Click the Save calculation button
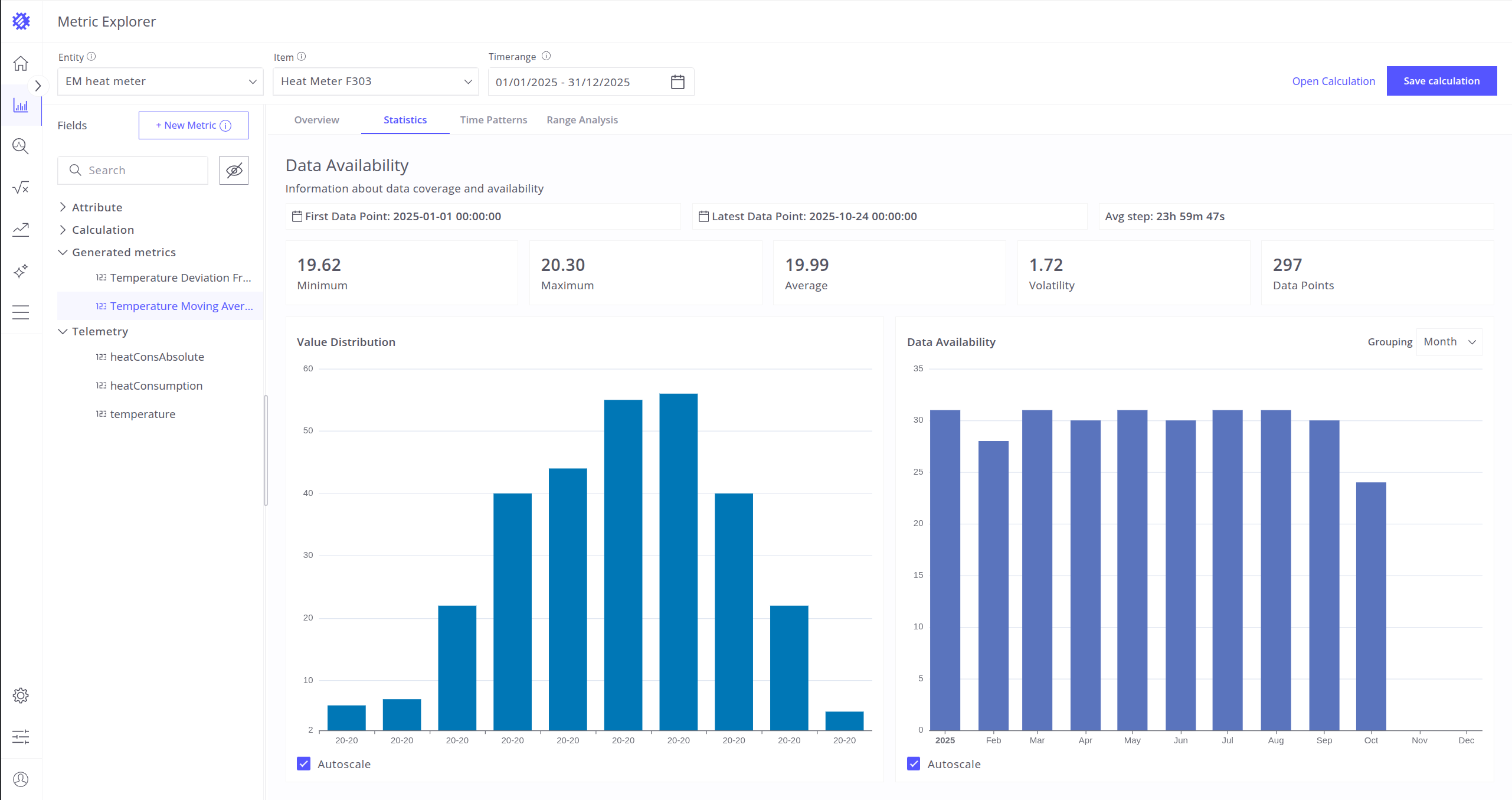The height and width of the screenshot is (800, 1512). [x=1441, y=81]
